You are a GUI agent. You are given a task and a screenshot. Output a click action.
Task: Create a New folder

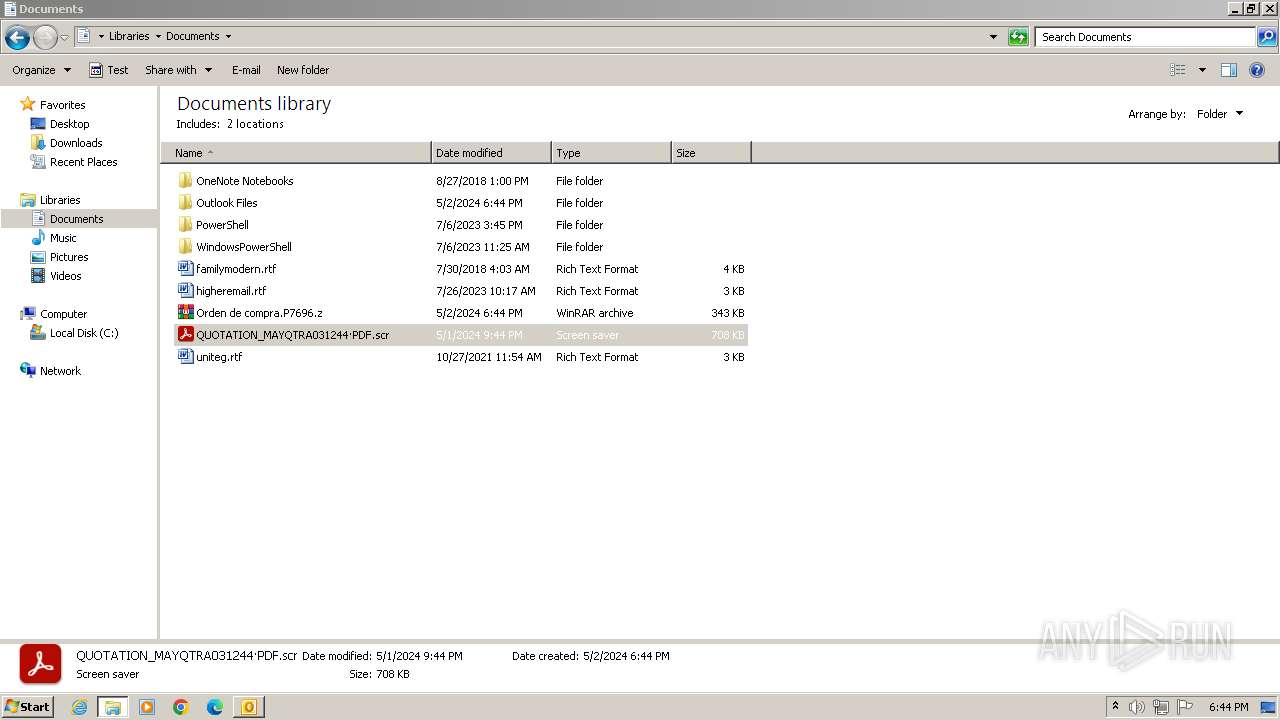point(303,70)
